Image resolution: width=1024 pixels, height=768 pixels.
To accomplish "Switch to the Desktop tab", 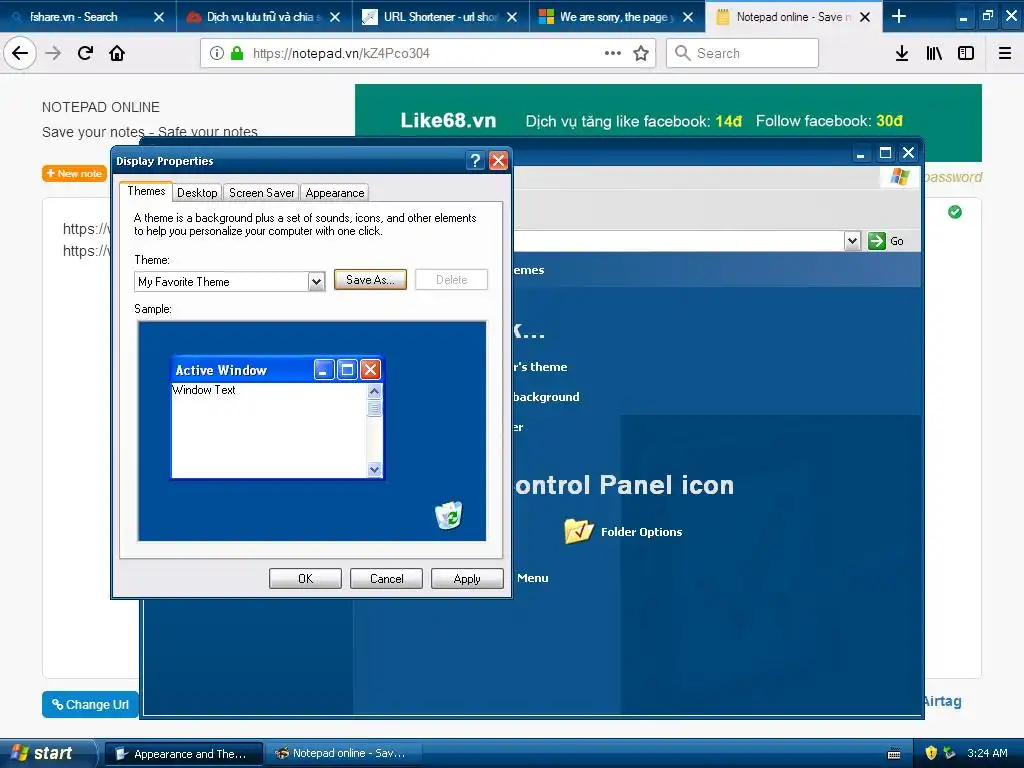I will click(x=197, y=193).
